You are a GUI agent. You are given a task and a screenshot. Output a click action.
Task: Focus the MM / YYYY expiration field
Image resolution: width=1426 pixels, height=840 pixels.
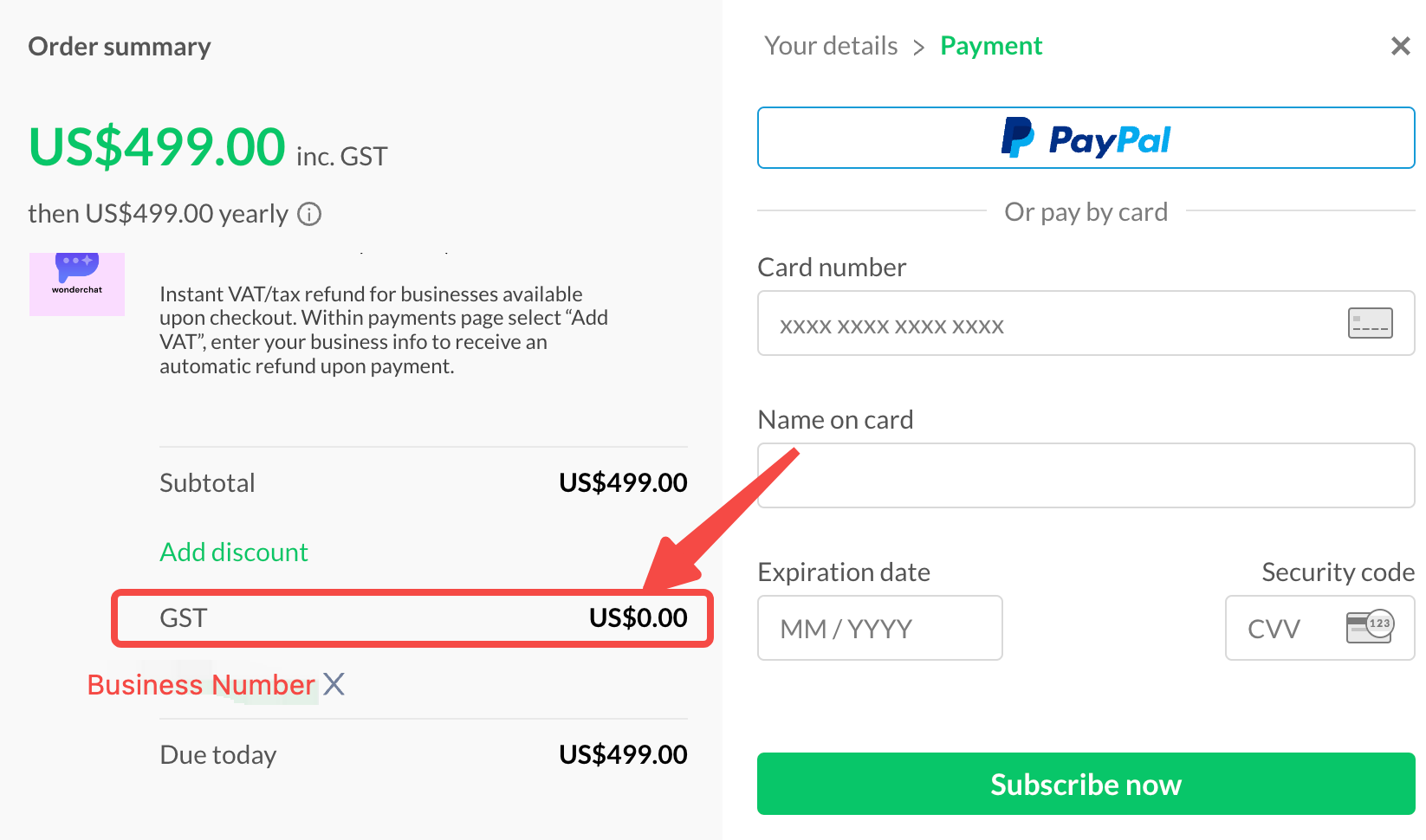(x=879, y=628)
